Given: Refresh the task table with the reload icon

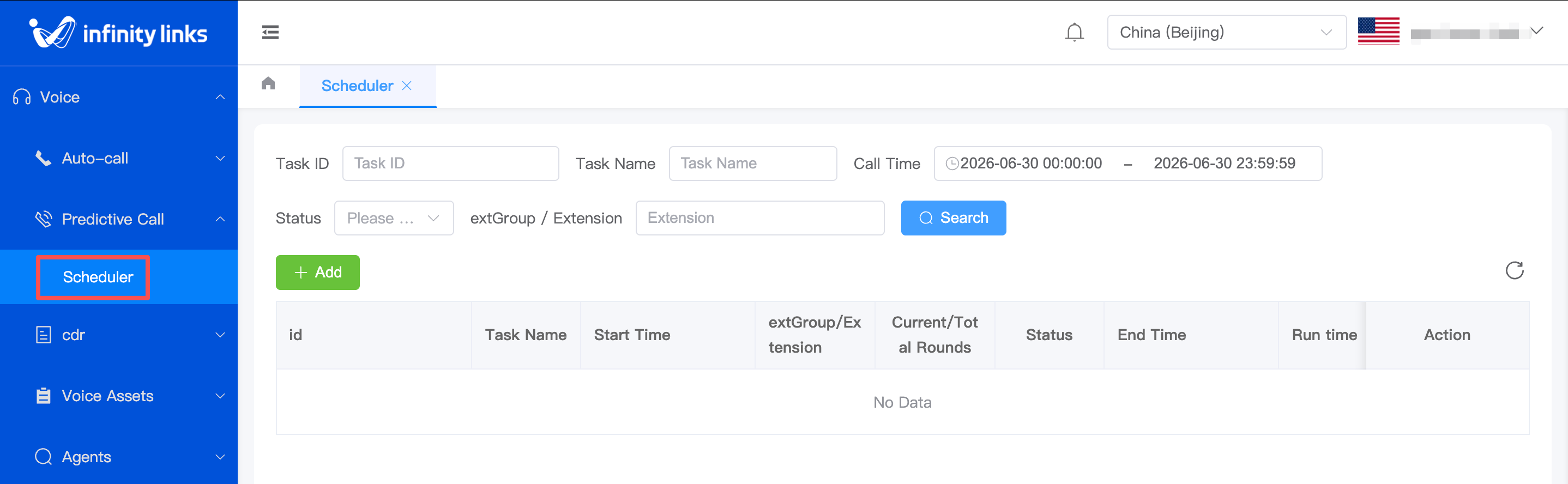Looking at the screenshot, I should [x=1515, y=270].
